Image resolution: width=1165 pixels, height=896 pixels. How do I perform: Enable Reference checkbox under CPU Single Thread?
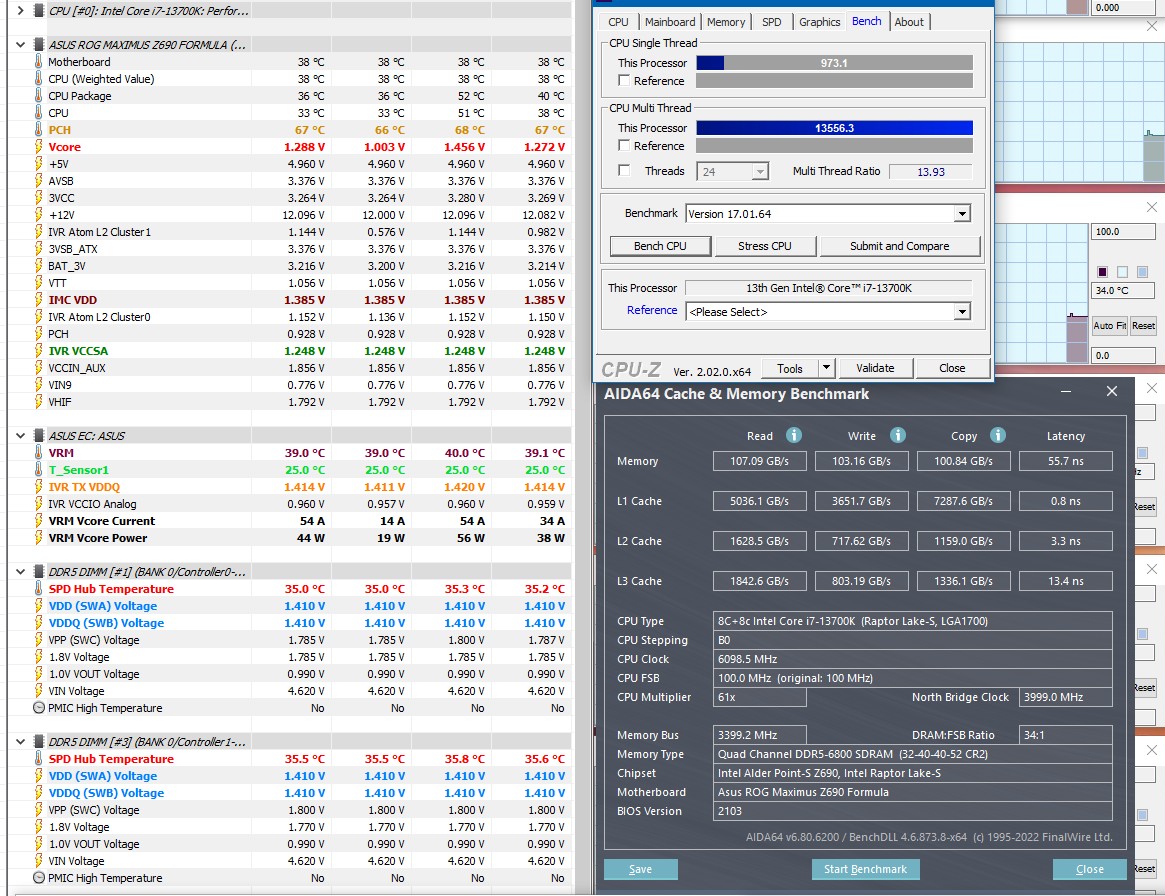coord(624,80)
